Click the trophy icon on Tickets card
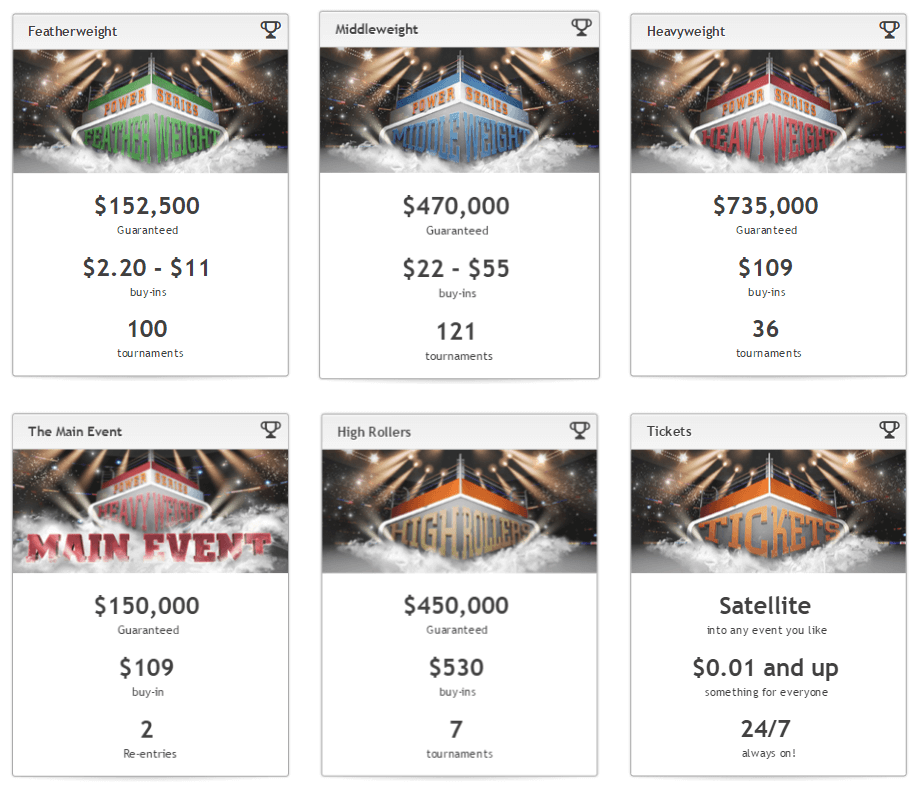918x790 pixels. point(889,430)
